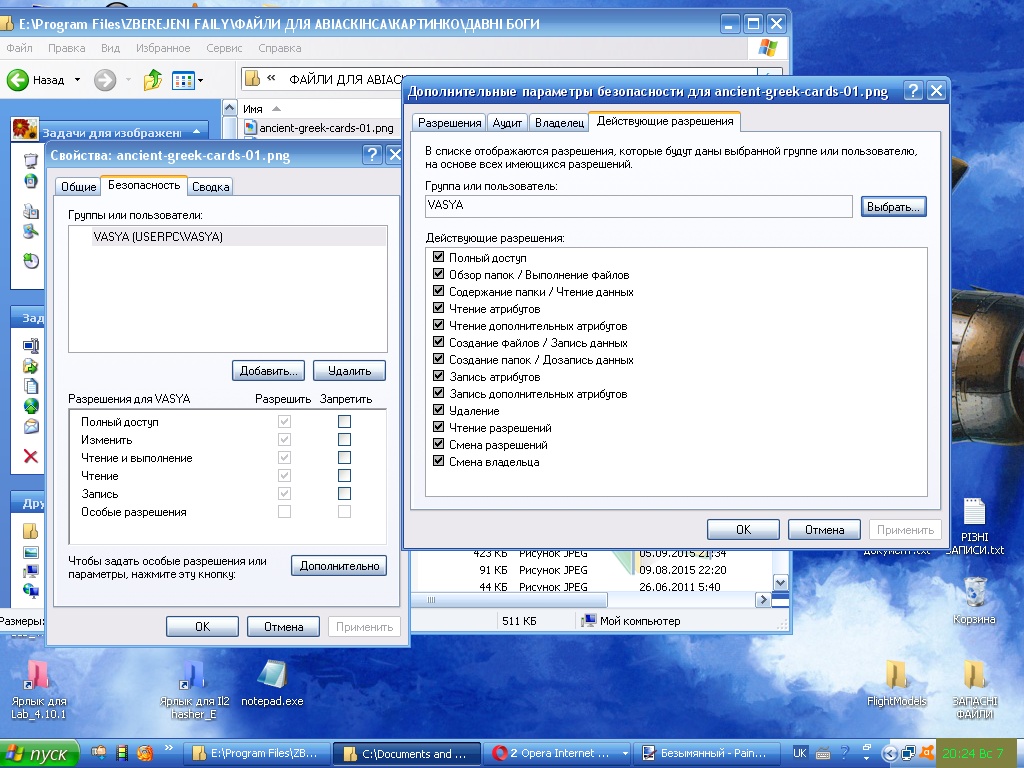The width and height of the screenshot is (1024, 768).
Task: Toggle Полный доступ checkbox in Действующие разрешения
Action: point(438,257)
